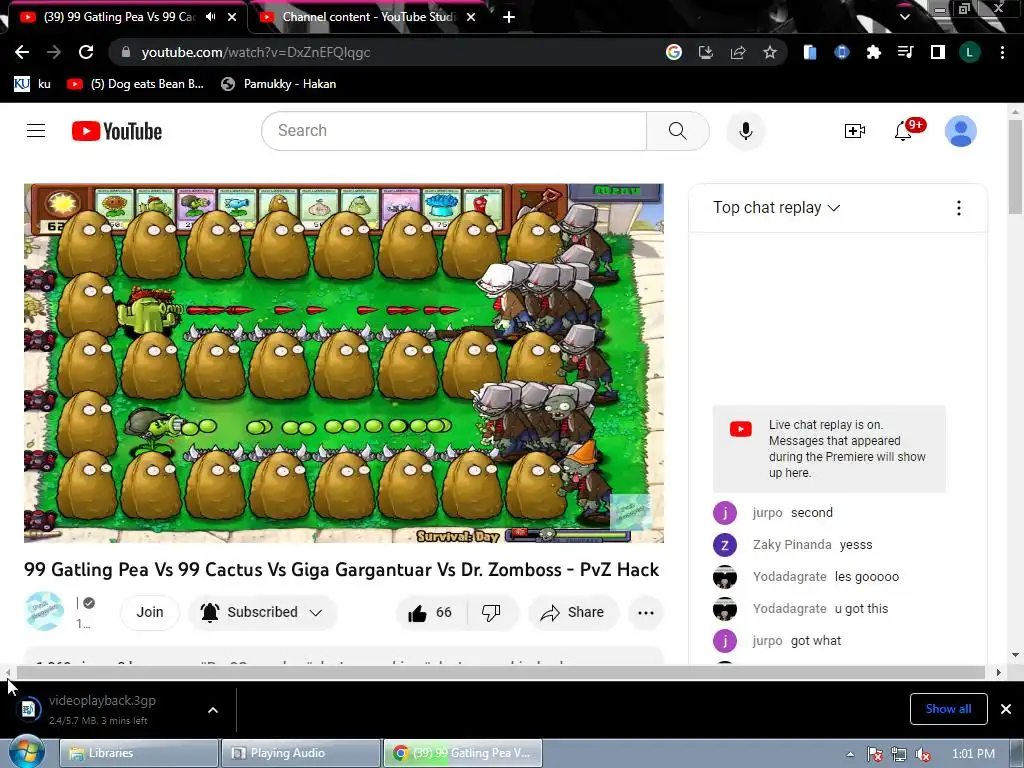Open the Create video icon
Image resolution: width=1024 pixels, height=768 pixels.
[855, 131]
